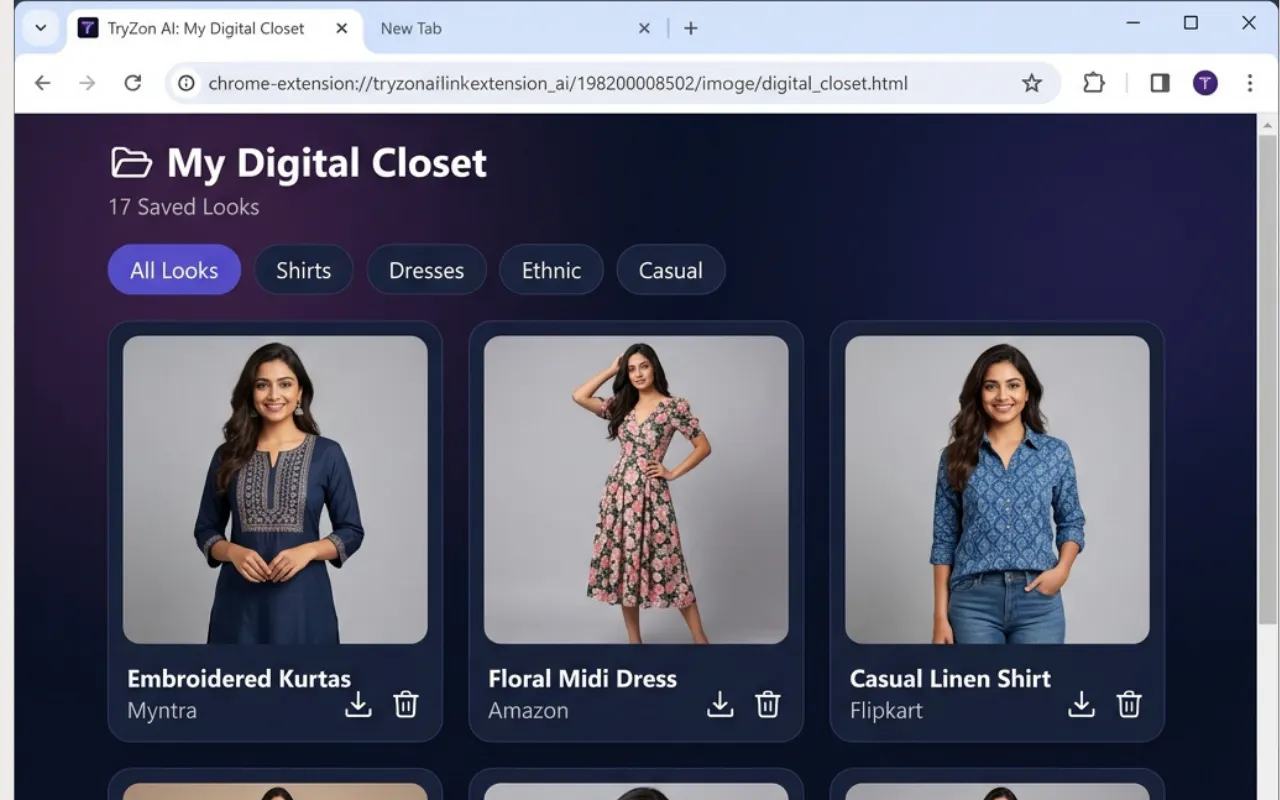Delete the Embroidered Kurtas look

click(405, 704)
